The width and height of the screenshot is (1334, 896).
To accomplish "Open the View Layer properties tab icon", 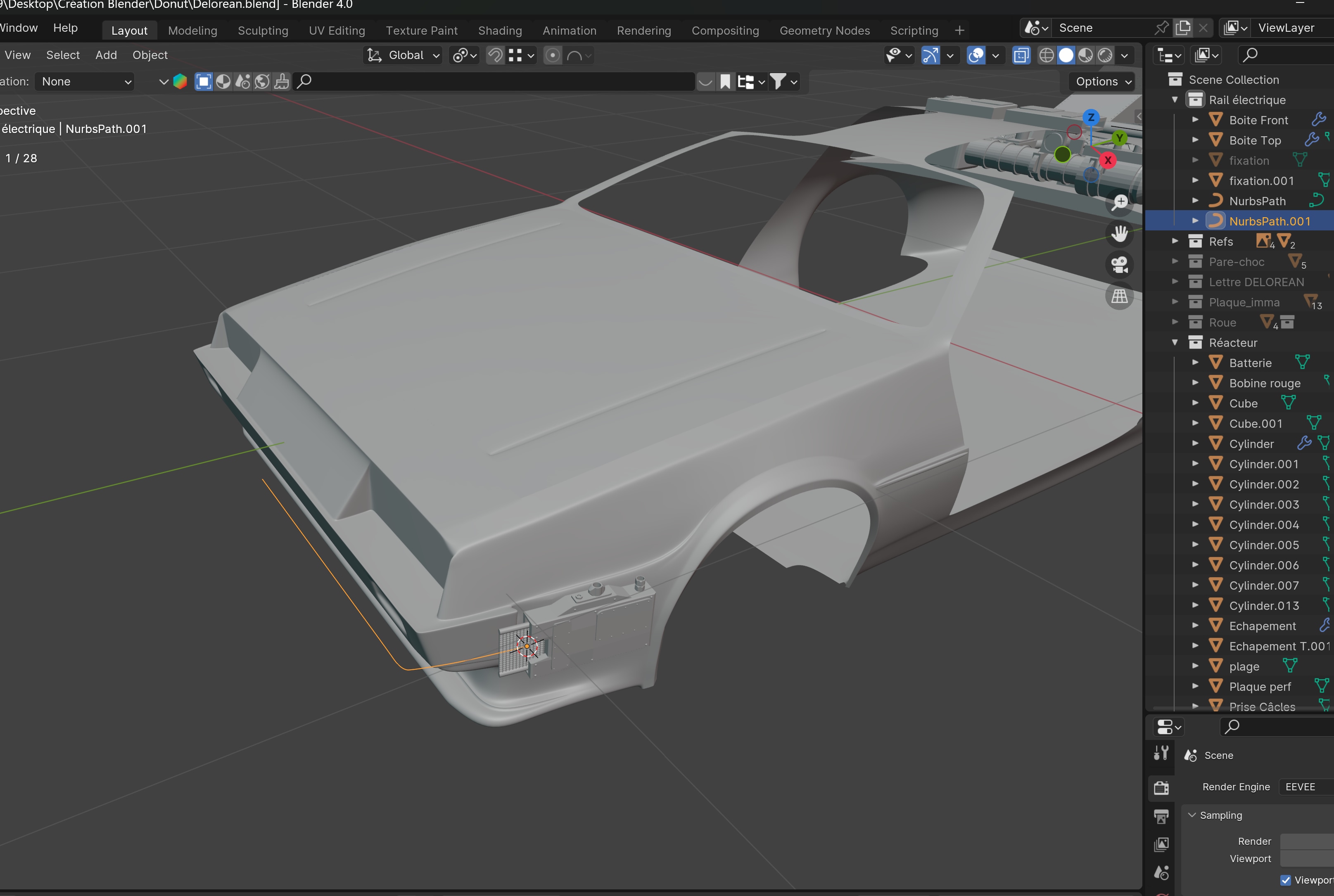I will [1161, 844].
